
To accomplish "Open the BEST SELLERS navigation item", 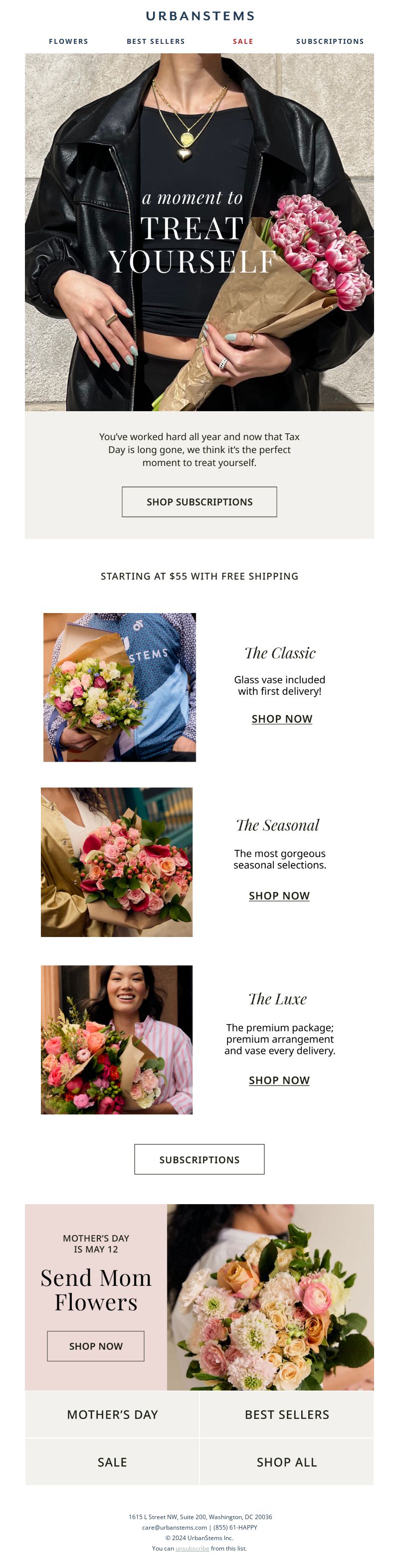I will (x=155, y=41).
